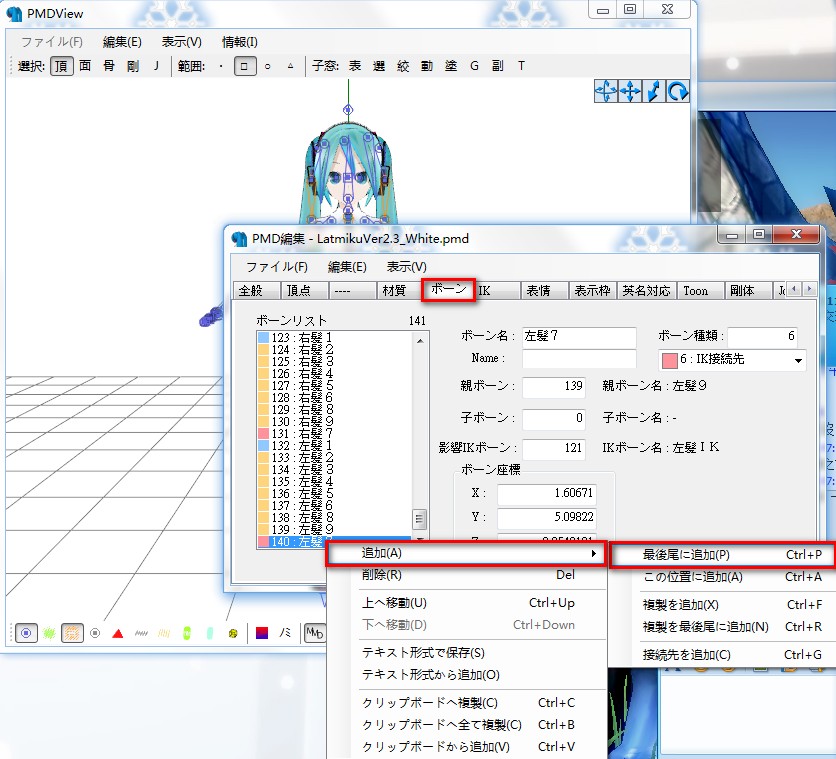Choose 削除(R) in the context menu
This screenshot has width=836, height=759.
[467, 575]
